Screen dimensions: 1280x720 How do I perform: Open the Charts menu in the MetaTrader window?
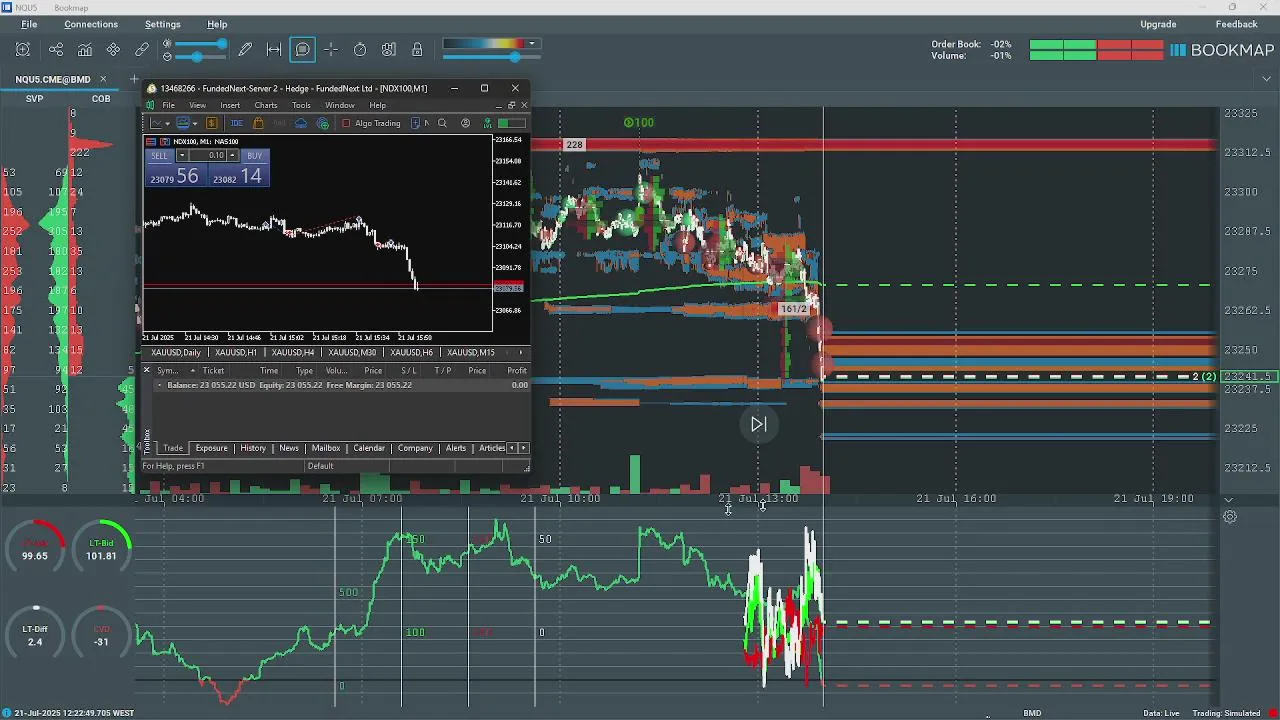(x=266, y=105)
